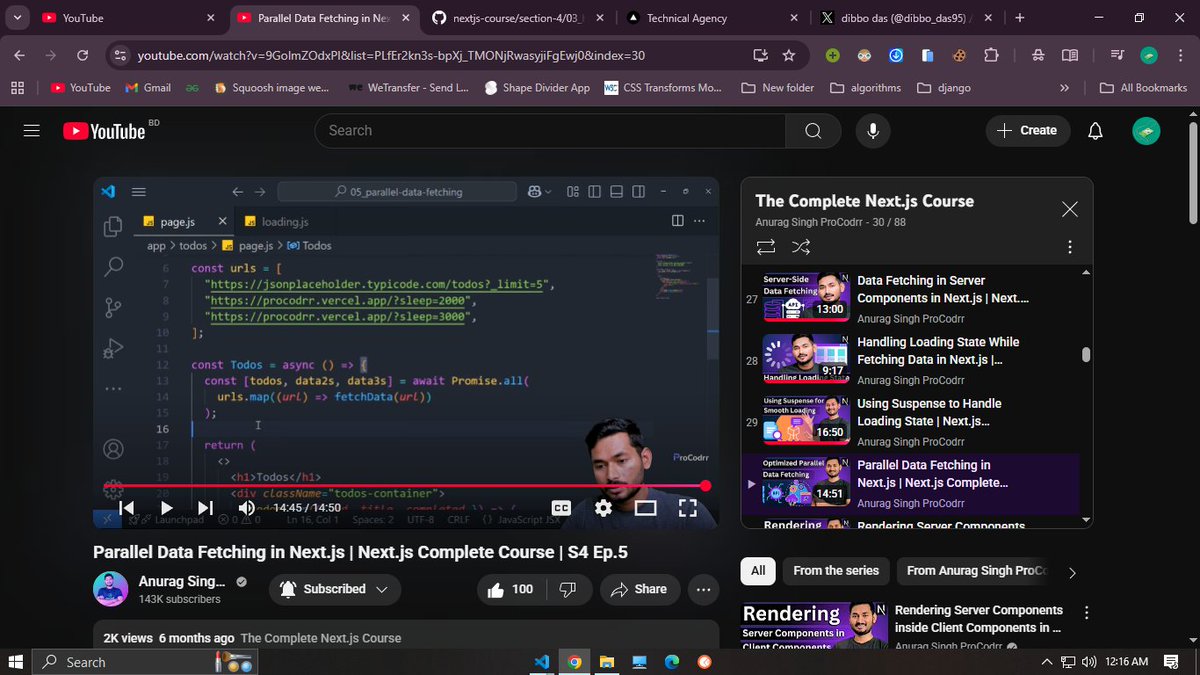Click the YouTube search magnifier button

pyautogui.click(x=813, y=131)
